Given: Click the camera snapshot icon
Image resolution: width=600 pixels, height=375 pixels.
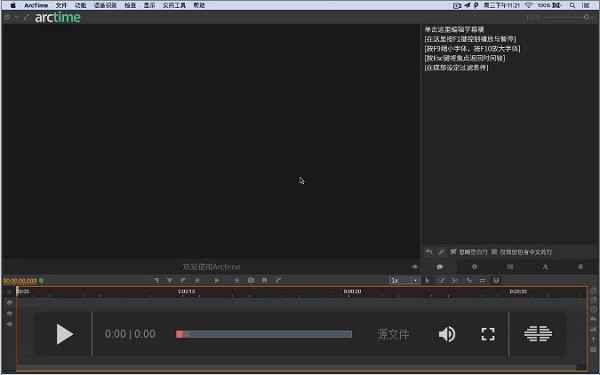Looking at the screenshot, I should tap(251, 280).
